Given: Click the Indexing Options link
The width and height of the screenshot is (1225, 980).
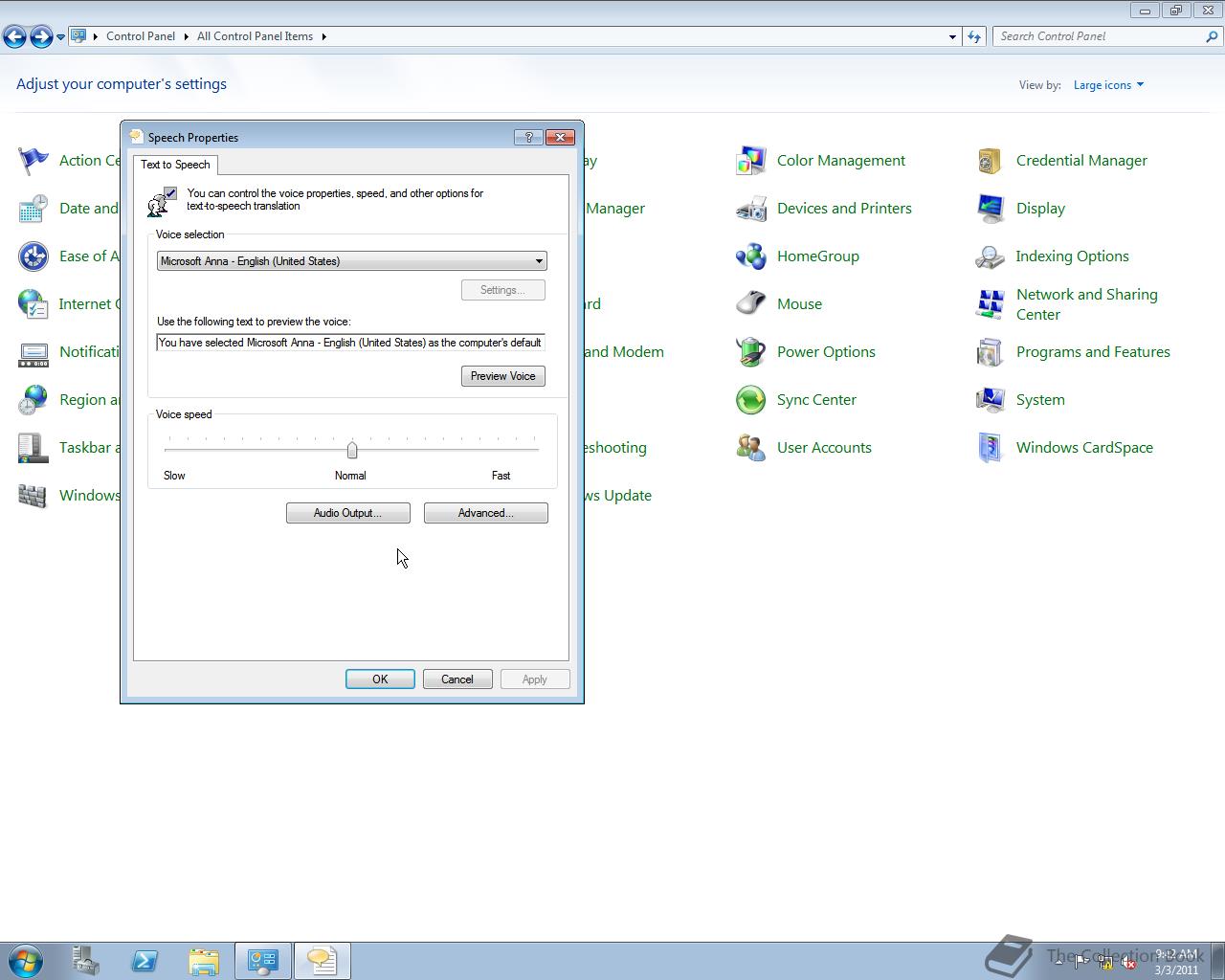Looking at the screenshot, I should (1072, 256).
